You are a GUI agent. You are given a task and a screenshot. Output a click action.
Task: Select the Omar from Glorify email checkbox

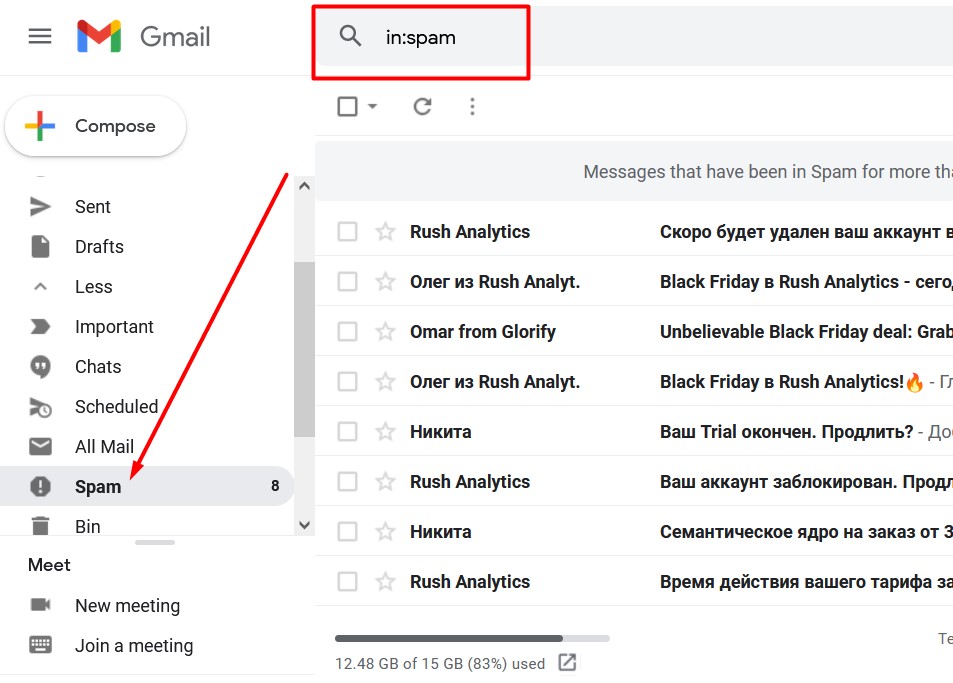(x=347, y=332)
